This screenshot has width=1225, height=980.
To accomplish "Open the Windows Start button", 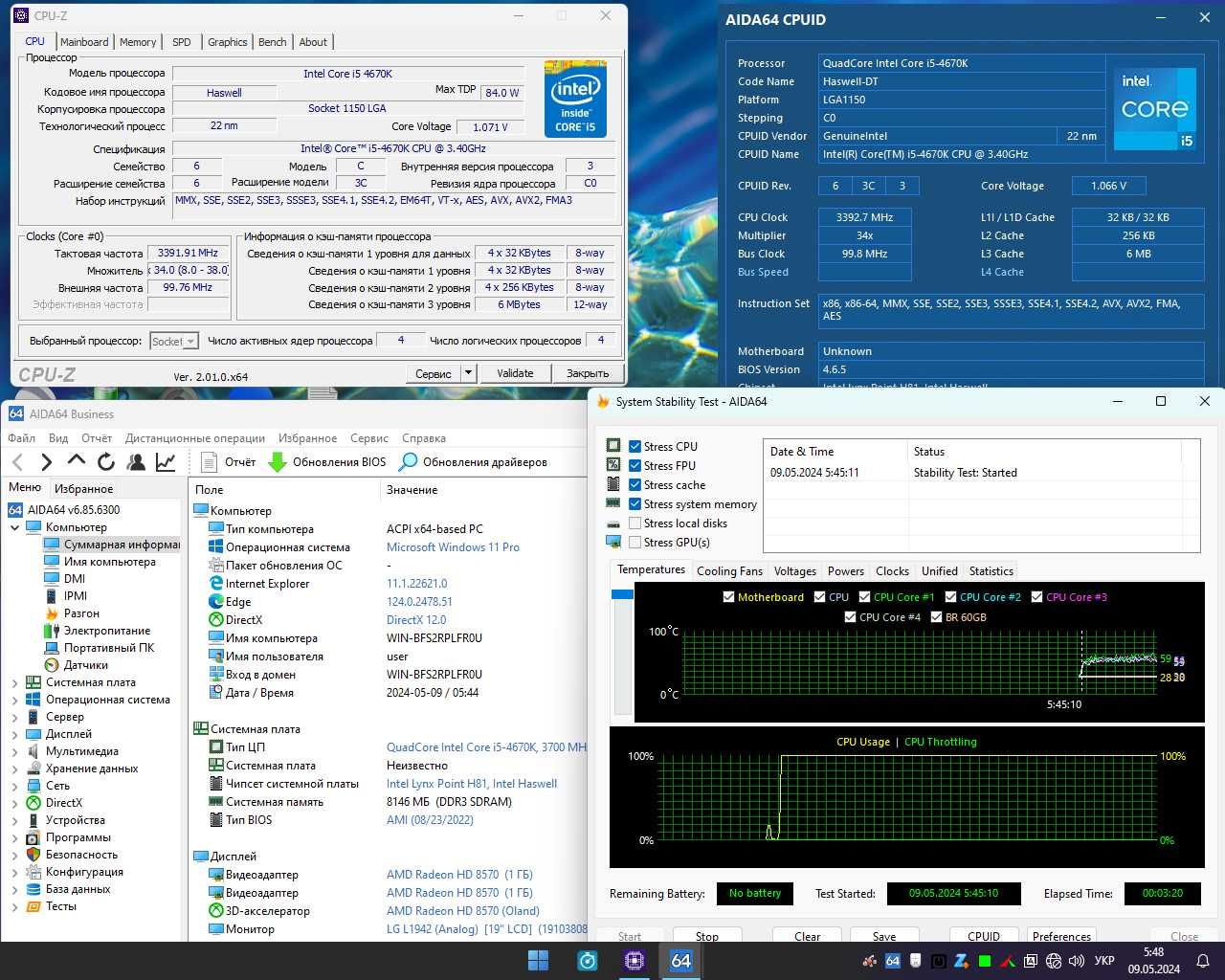I will (539, 960).
